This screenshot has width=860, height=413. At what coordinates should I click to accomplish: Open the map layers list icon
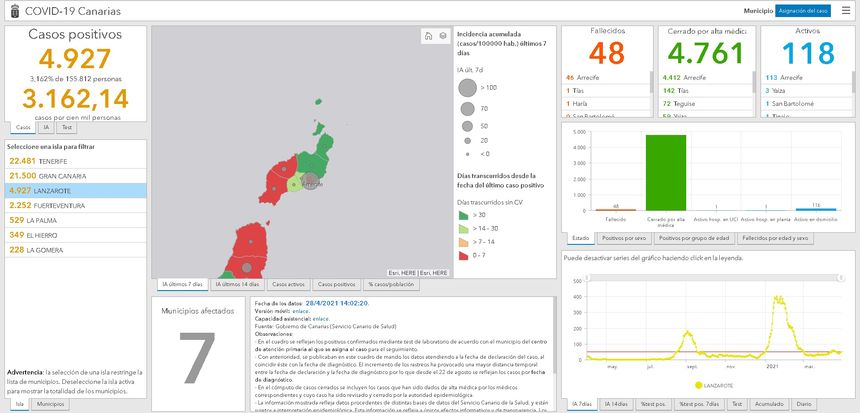click(x=442, y=36)
